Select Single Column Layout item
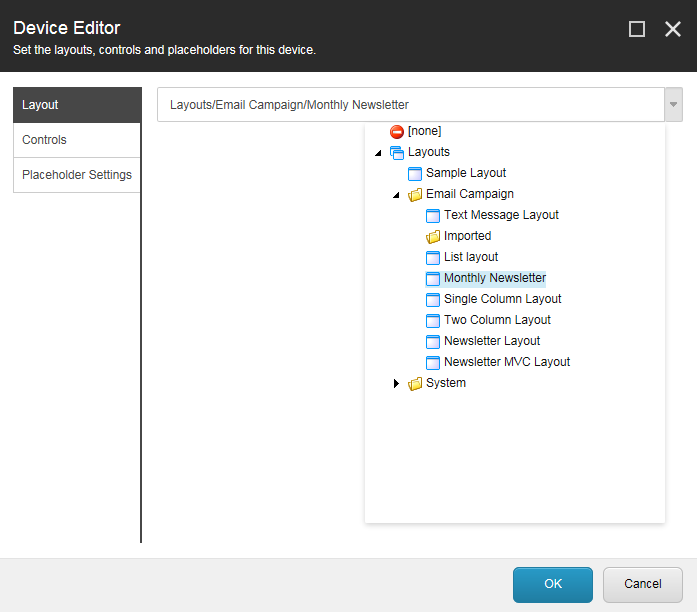This screenshot has height=612, width=697. (502, 299)
